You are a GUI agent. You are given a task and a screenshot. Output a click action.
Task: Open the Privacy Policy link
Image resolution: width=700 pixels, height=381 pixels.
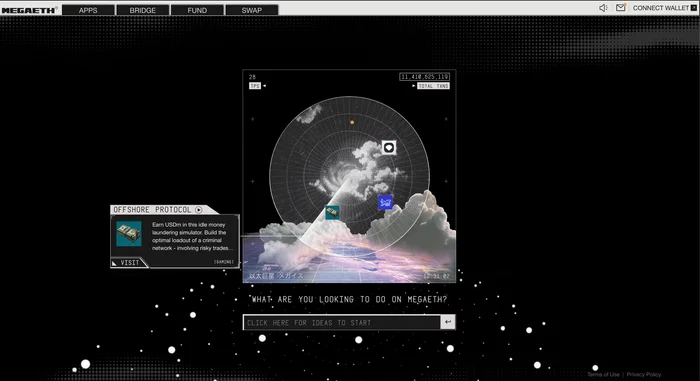coord(643,374)
